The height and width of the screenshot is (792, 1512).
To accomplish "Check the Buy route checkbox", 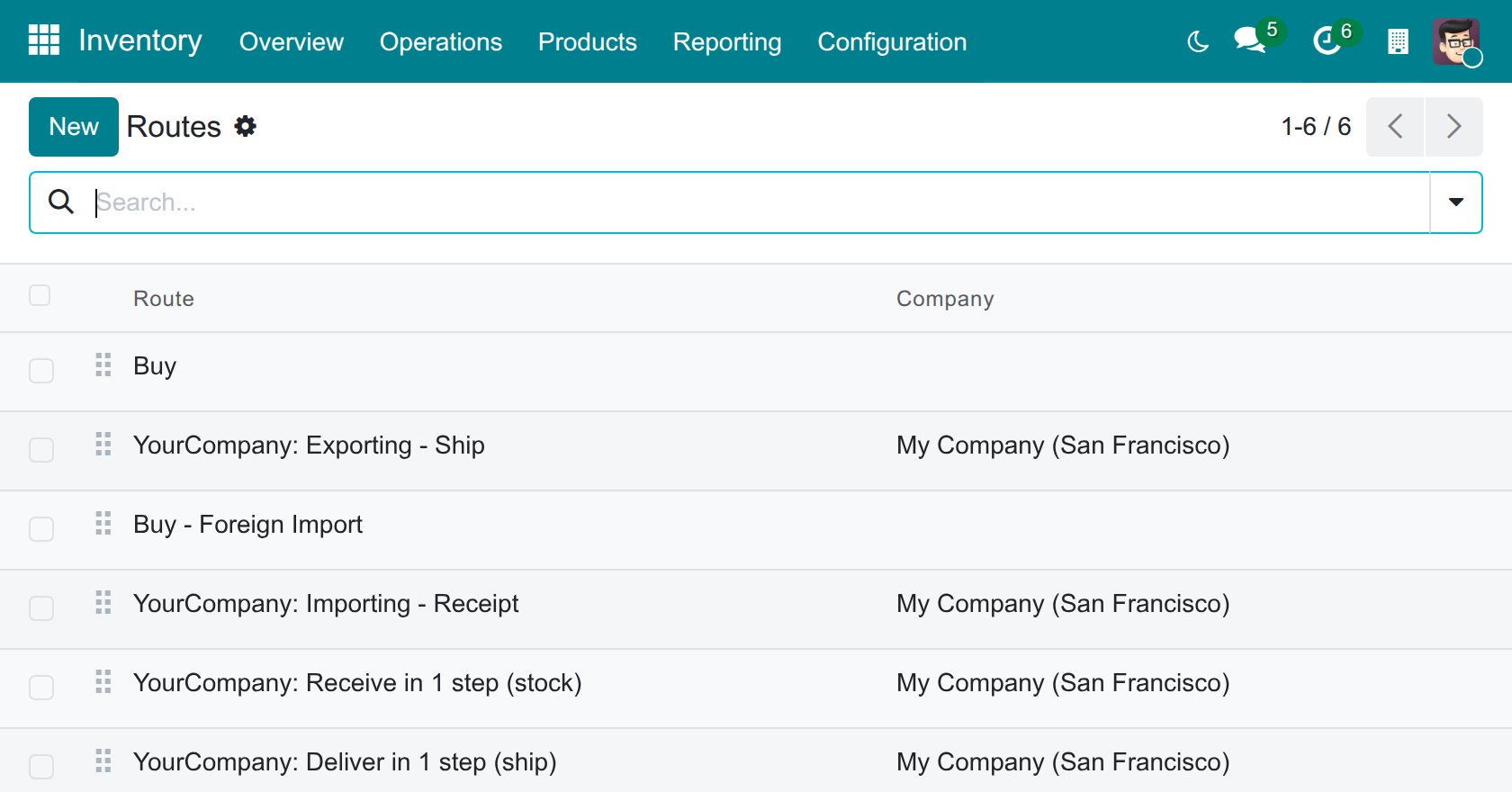I will [41, 371].
